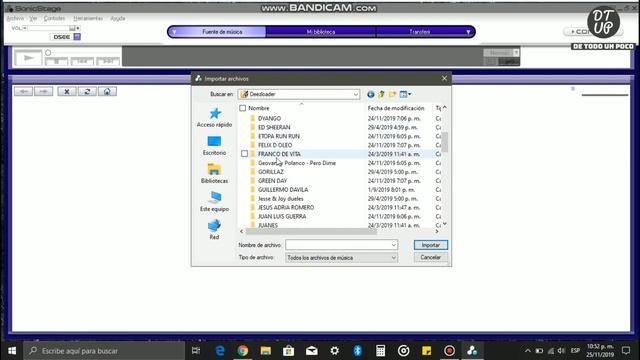The height and width of the screenshot is (360, 640).
Task: Expand the Nombre de archivo dropdown arrow
Action: coord(393,245)
